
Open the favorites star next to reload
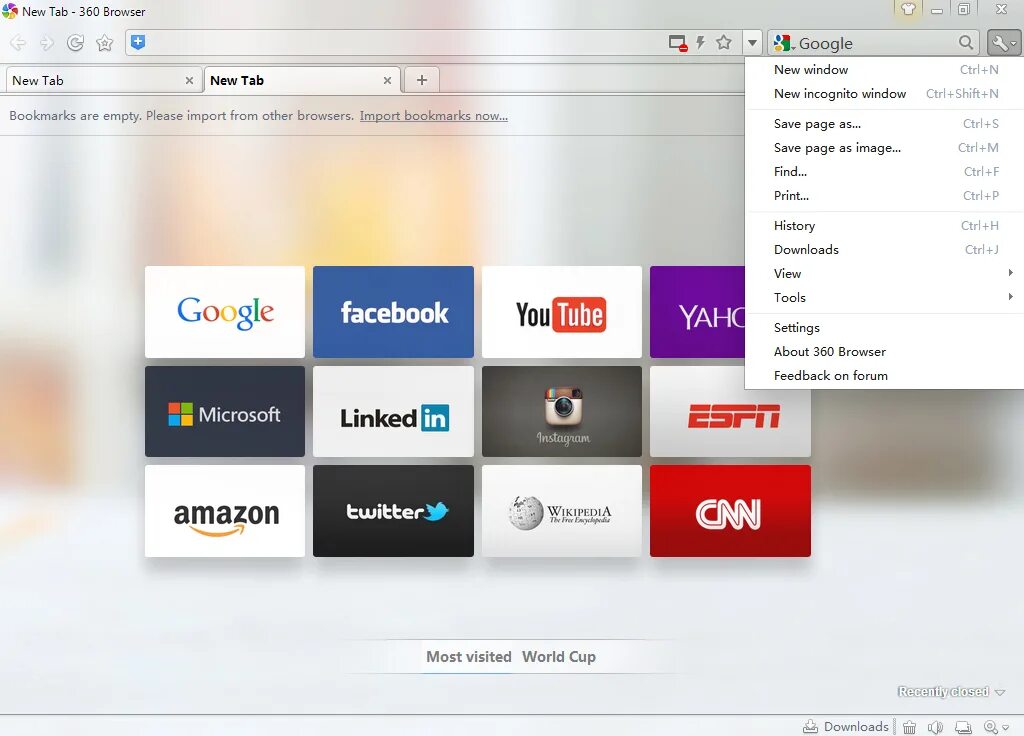[104, 43]
